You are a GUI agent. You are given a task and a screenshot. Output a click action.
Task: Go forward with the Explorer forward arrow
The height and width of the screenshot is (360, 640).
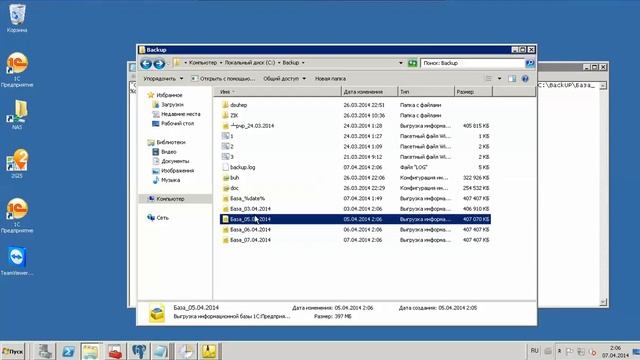coord(159,63)
